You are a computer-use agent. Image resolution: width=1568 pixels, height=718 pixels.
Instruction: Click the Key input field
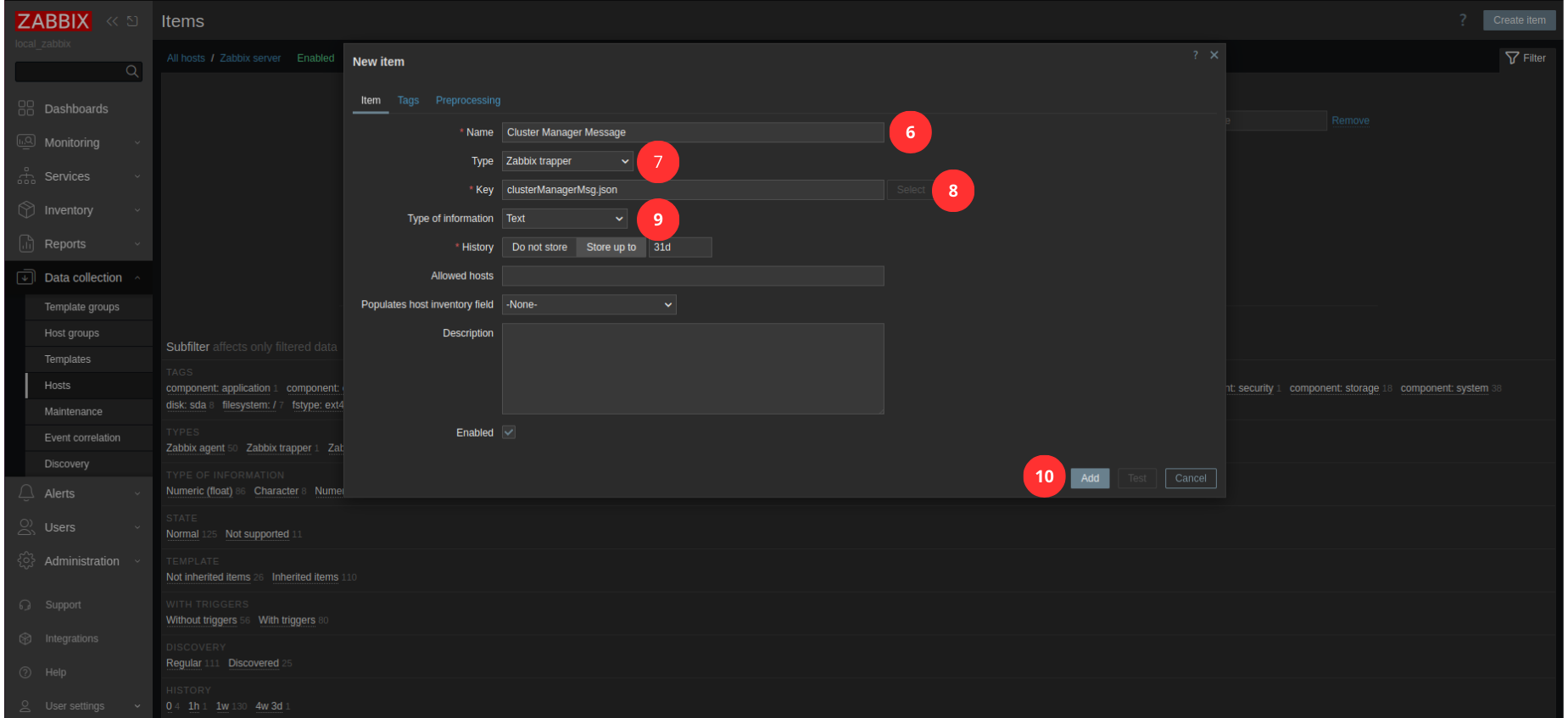pos(693,190)
